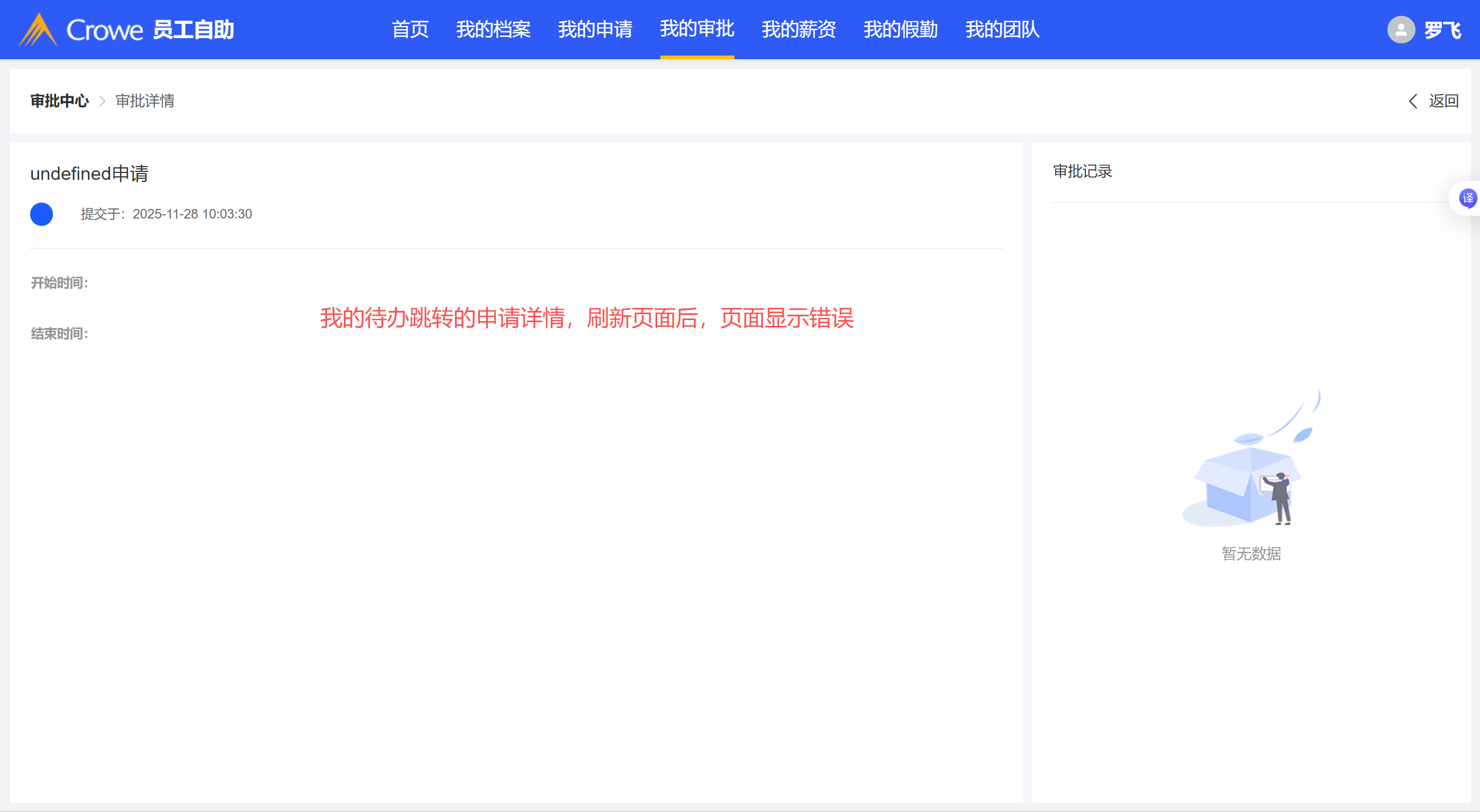This screenshot has height=812, width=1480.
Task: Click the Crowe logo icon
Action: click(38, 30)
